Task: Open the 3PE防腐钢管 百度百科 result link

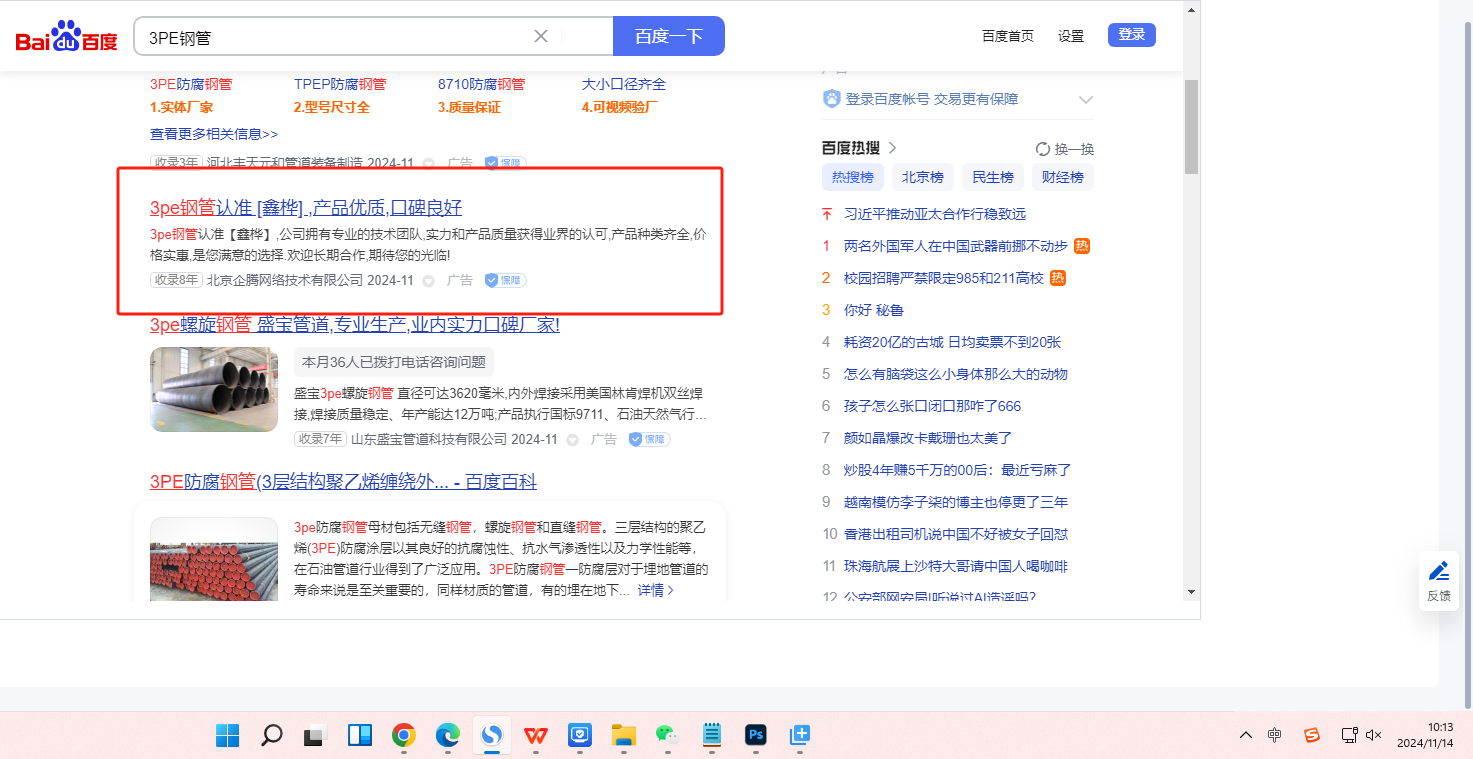Action: point(343,482)
